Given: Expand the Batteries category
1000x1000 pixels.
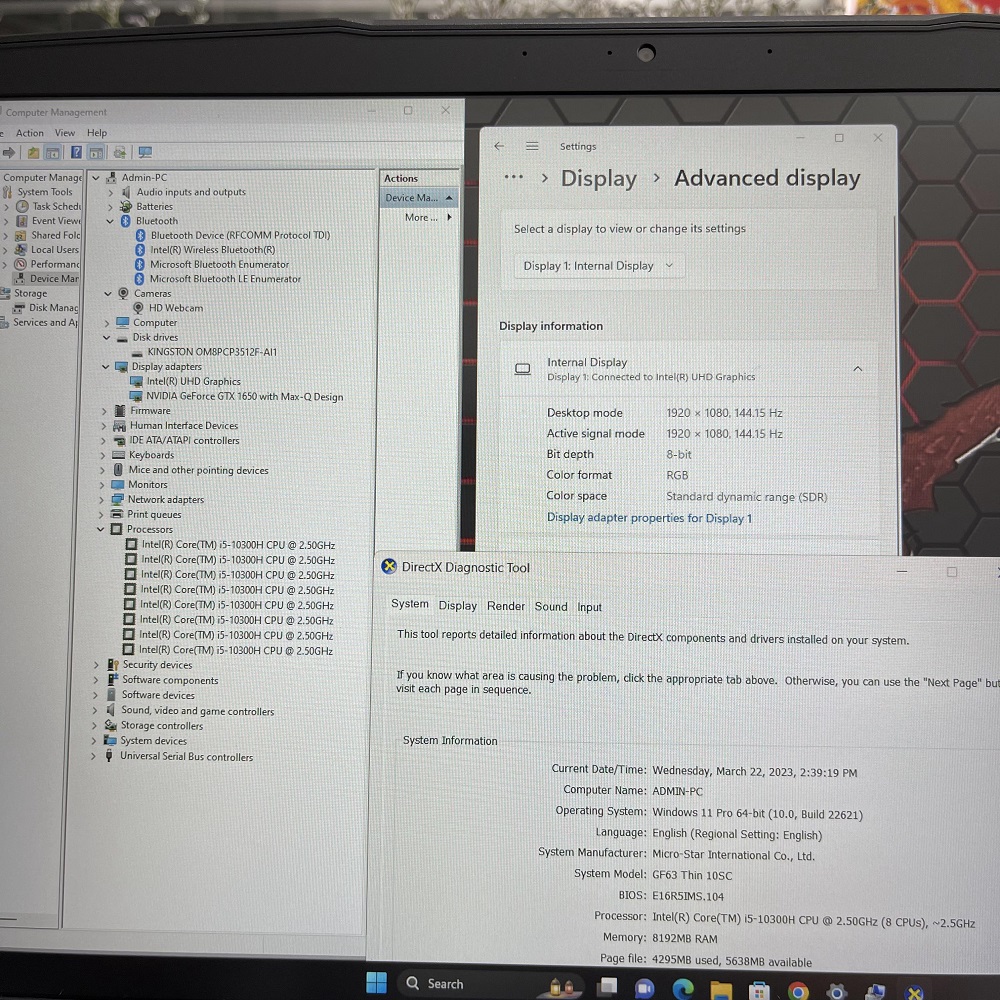Looking at the screenshot, I should pos(110,207).
